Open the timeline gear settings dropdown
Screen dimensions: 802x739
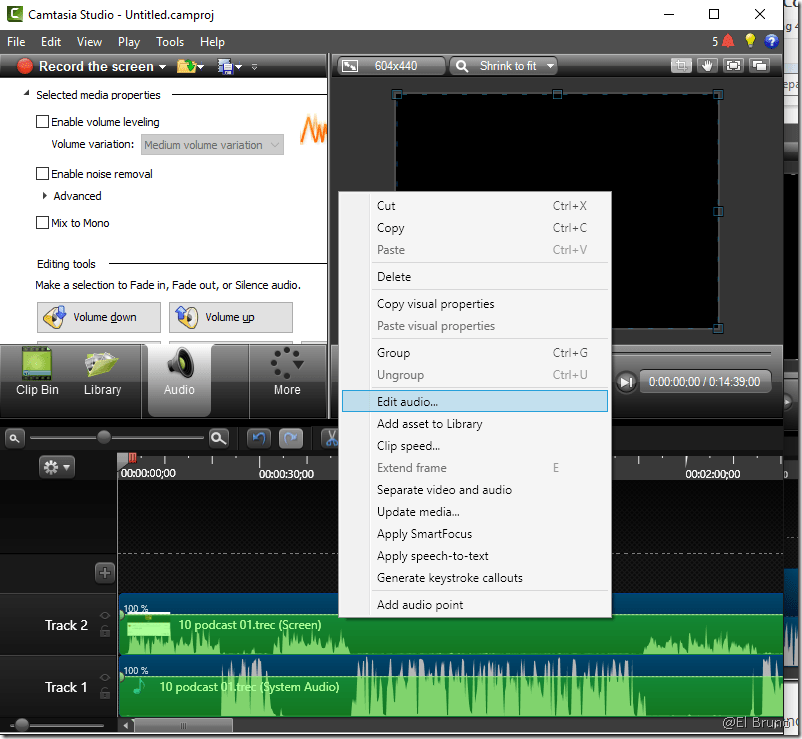[x=56, y=467]
